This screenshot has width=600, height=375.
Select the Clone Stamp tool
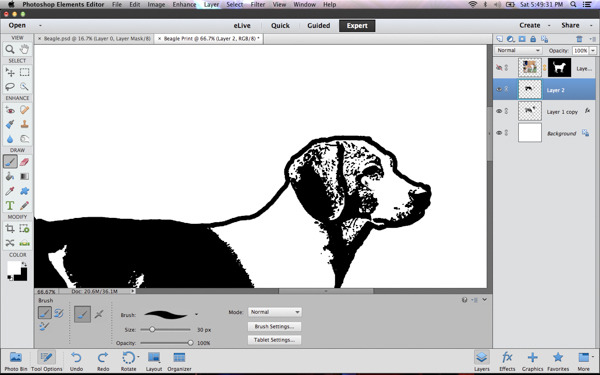click(x=24, y=124)
